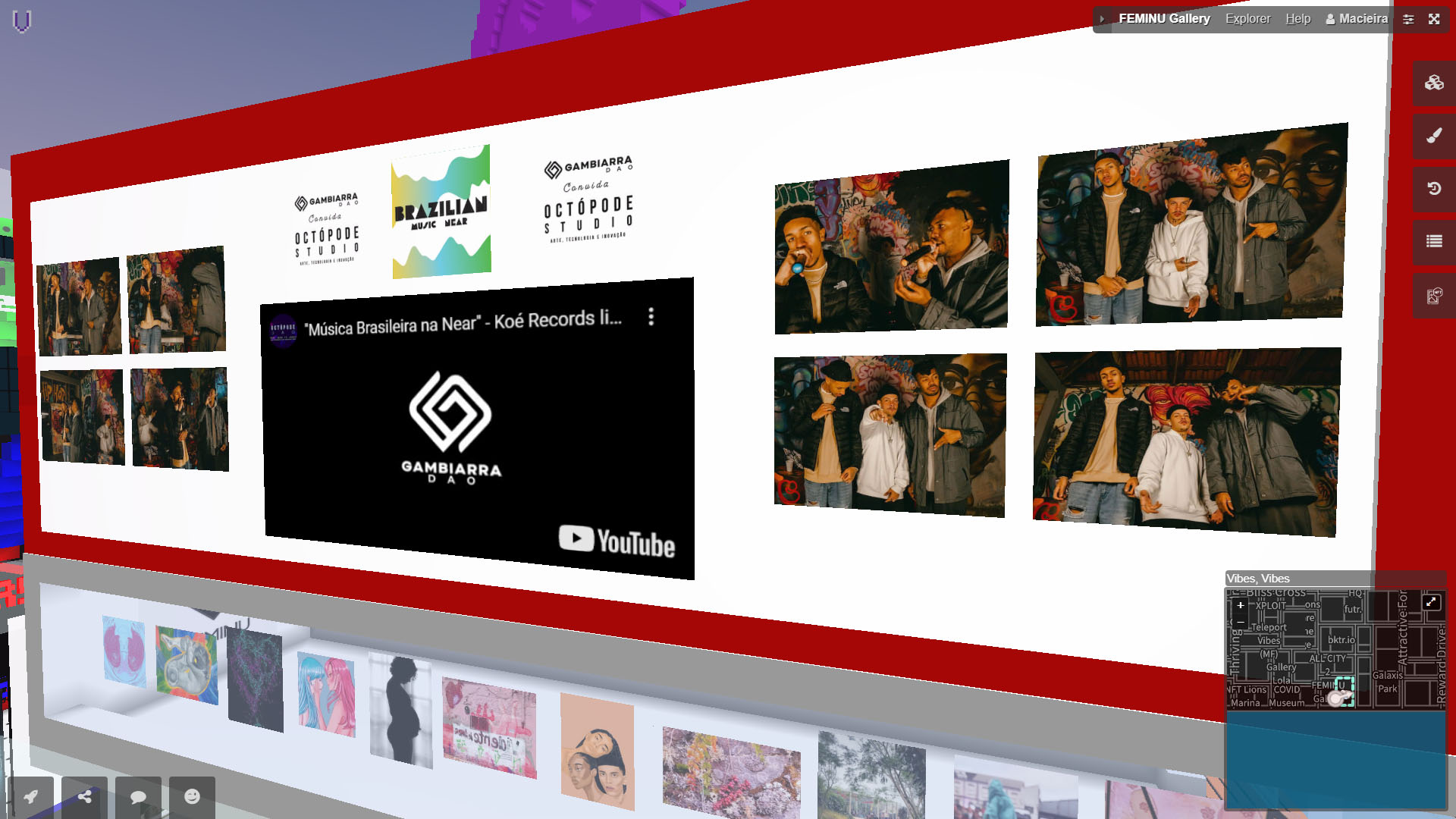Open settings sliders icon in top bar
The width and height of the screenshot is (1456, 819).
[x=1408, y=19]
